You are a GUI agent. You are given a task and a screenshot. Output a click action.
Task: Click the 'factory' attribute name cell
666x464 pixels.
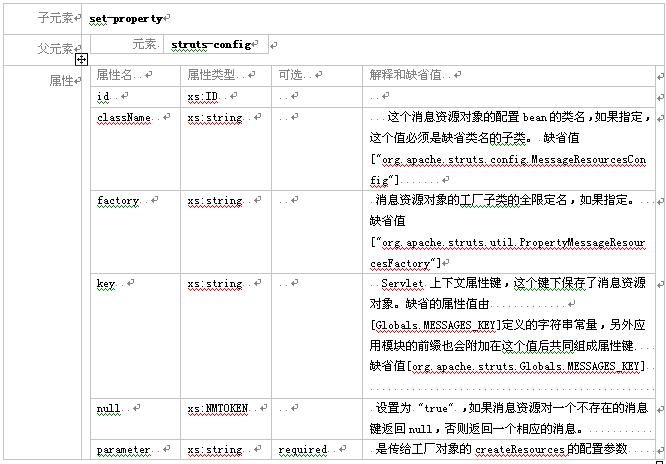pyautogui.click(x=118, y=201)
